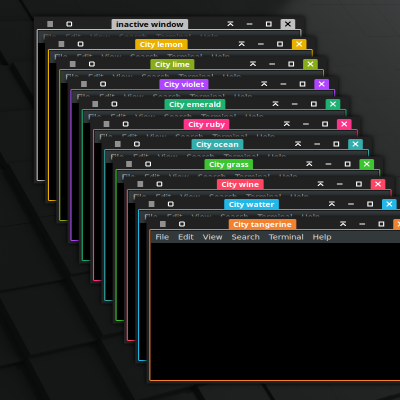Select the City lemon title label

(x=161, y=44)
